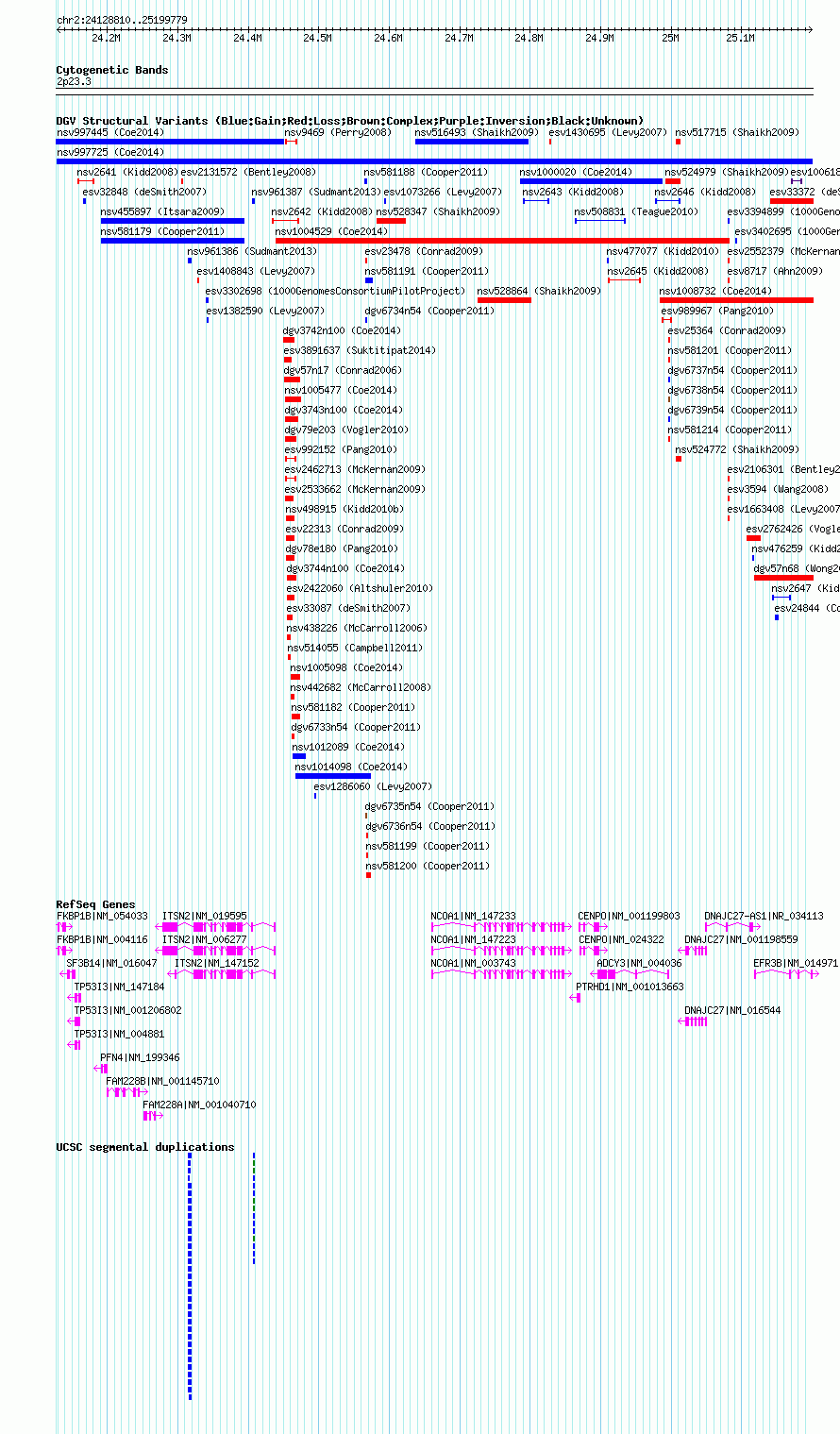Select the long red loss bar under nsv1004529
840x1434 pixels.
point(502,241)
